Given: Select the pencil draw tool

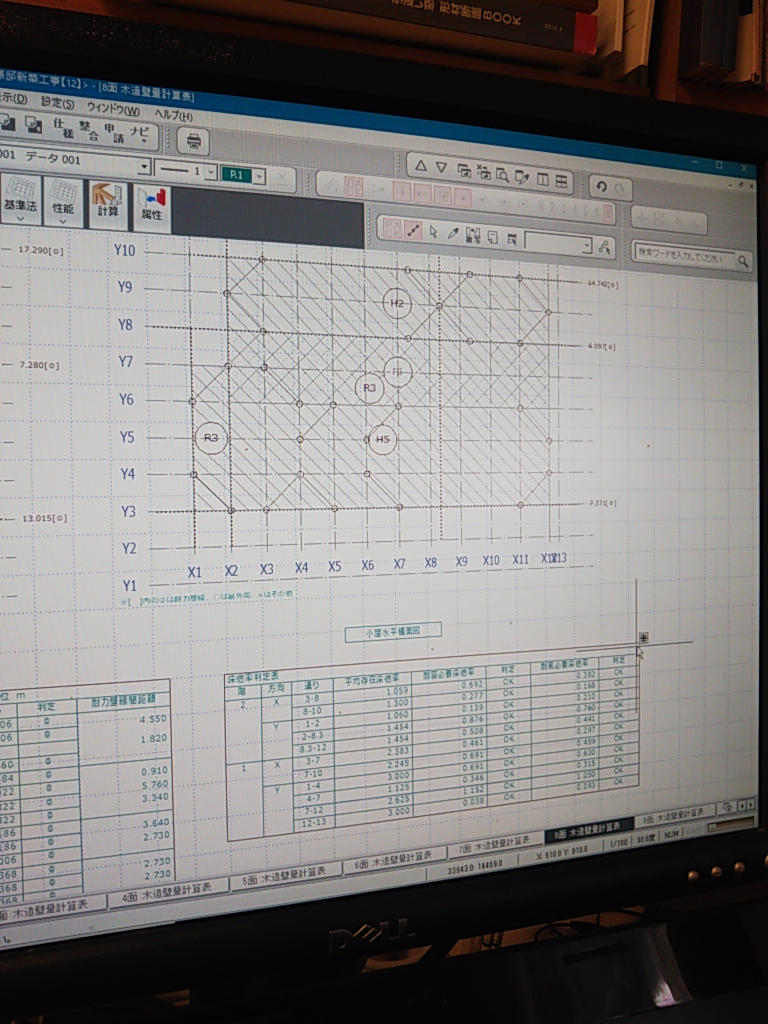Looking at the screenshot, I should (452, 233).
